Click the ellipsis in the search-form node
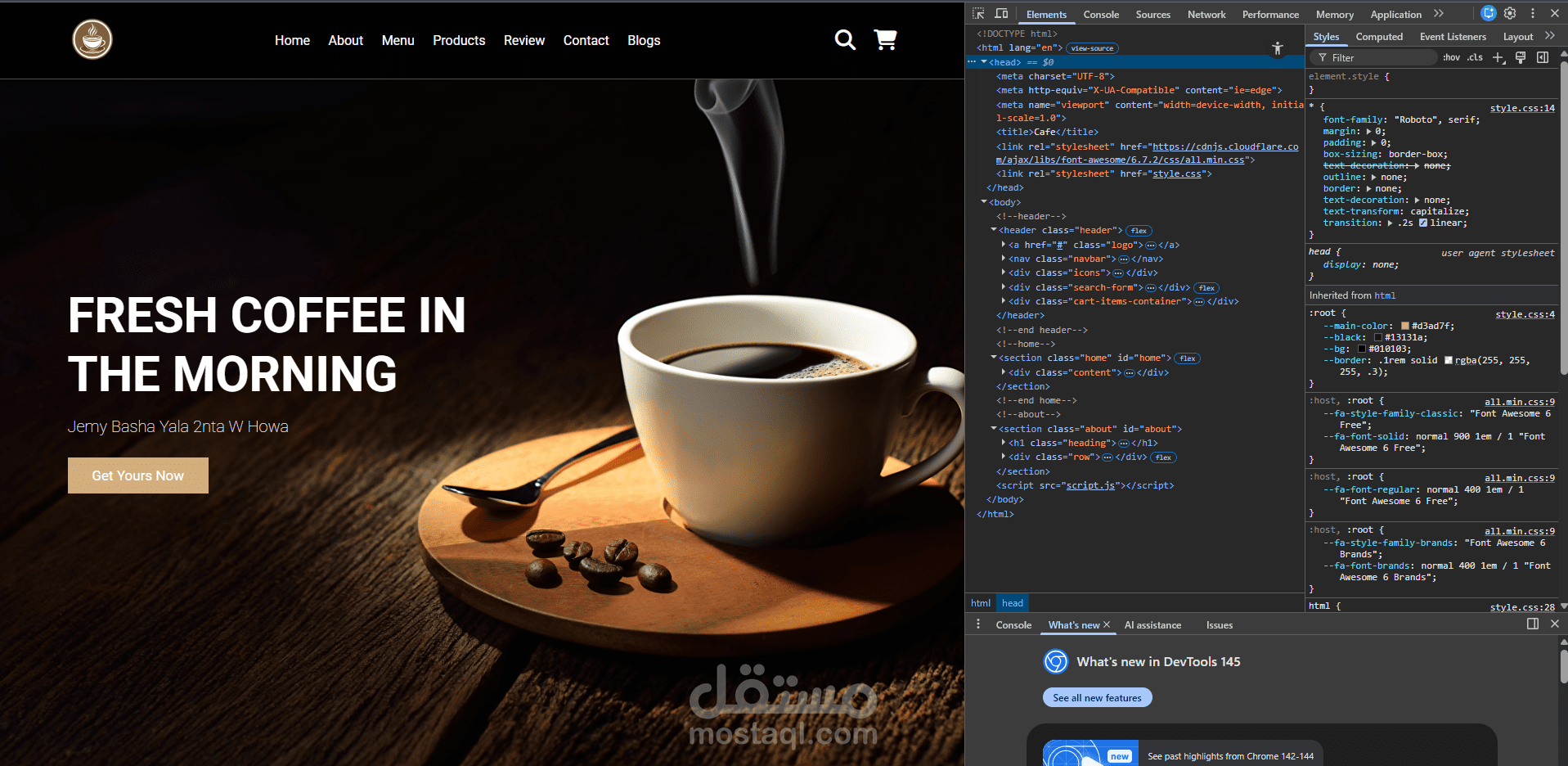Viewport: 1568px width, 766px height. 1151,288
